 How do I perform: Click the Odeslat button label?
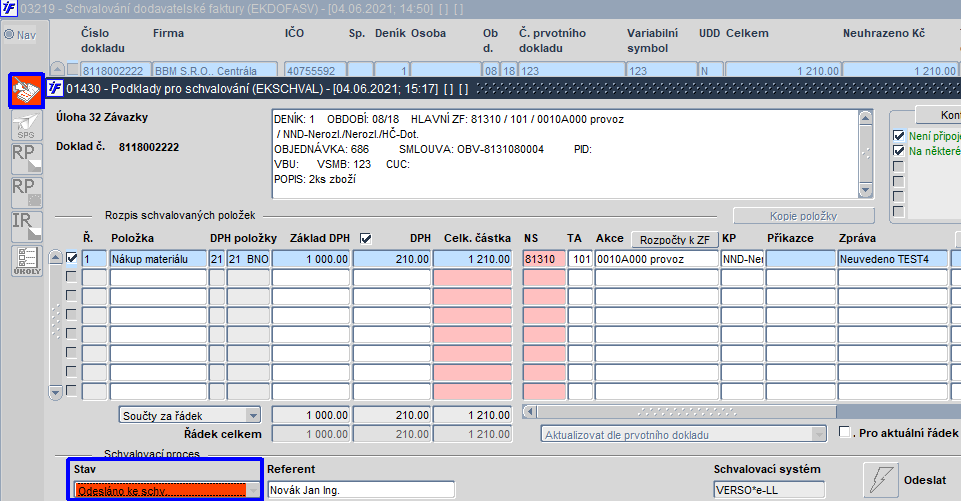[x=924, y=480]
